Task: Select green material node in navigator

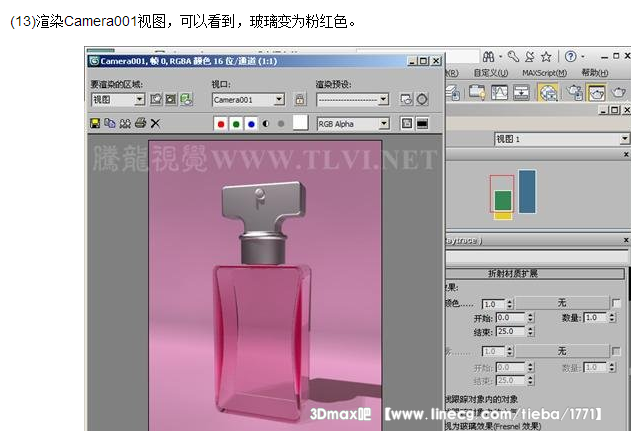Action: 503,200
